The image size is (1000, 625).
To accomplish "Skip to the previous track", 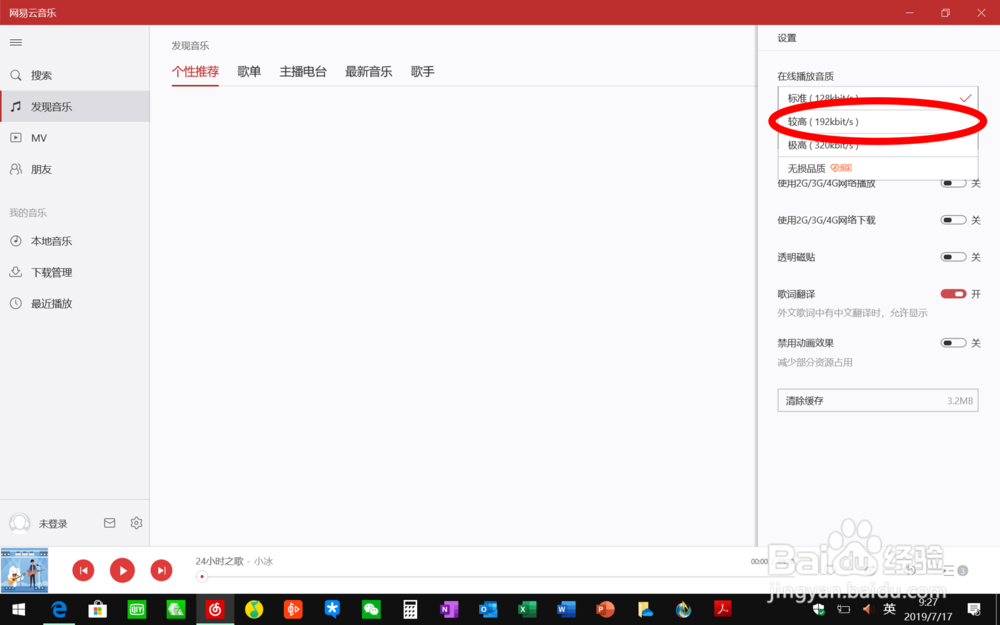I will pos(83,570).
